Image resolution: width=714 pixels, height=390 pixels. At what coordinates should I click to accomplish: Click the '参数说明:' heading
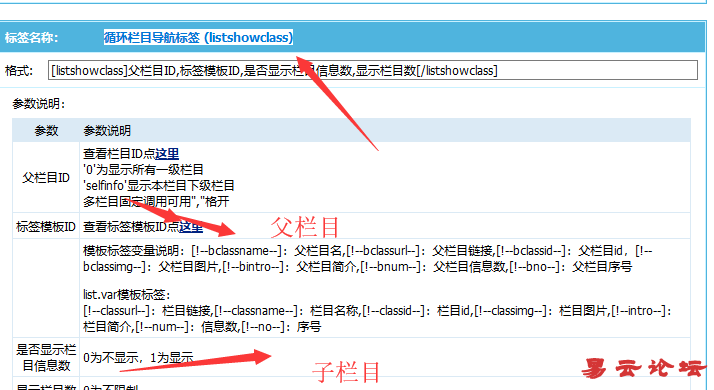tap(39, 104)
